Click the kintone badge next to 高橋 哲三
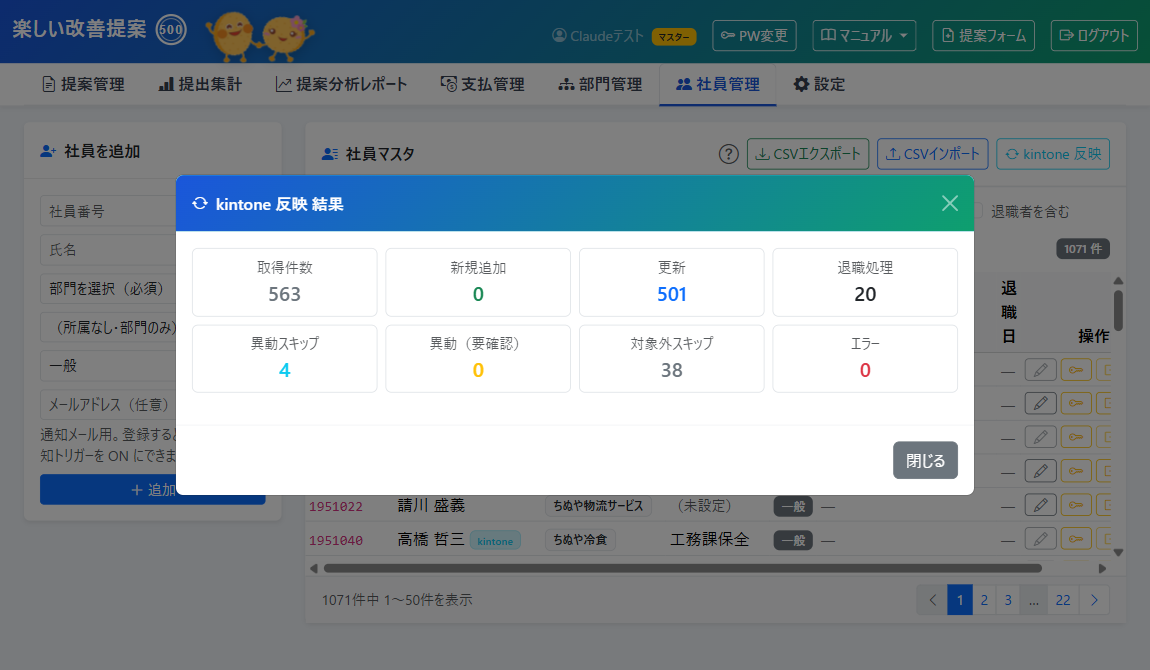The height and width of the screenshot is (670, 1150). tap(495, 541)
